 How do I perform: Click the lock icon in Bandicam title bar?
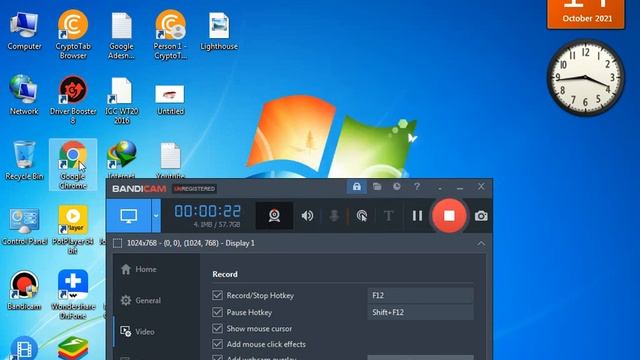(356, 187)
